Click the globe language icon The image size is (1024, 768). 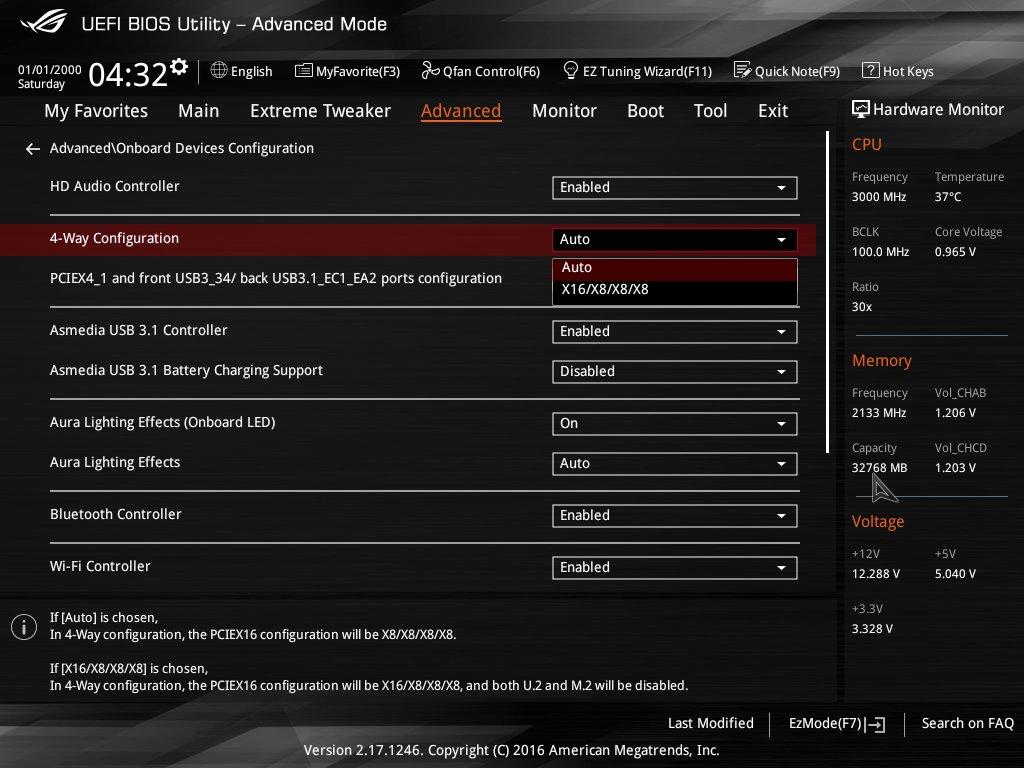click(219, 70)
